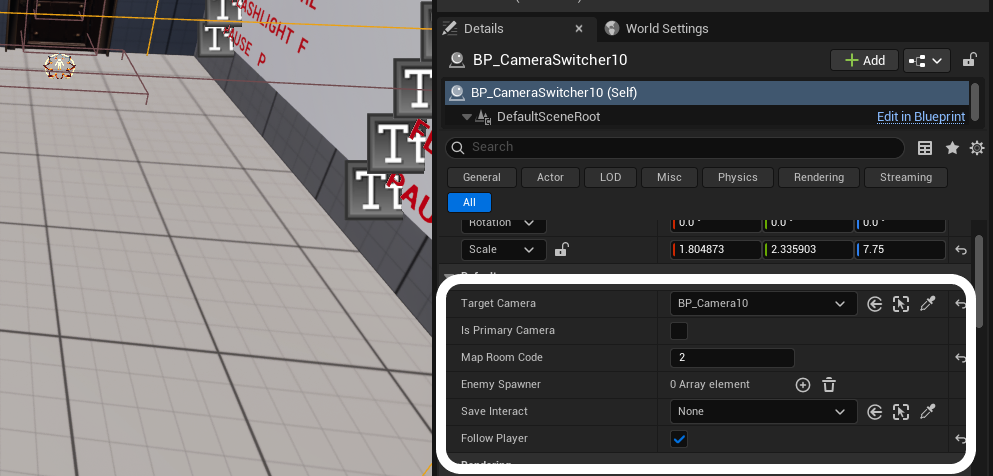Toggle the Scale ratio lock

562,250
